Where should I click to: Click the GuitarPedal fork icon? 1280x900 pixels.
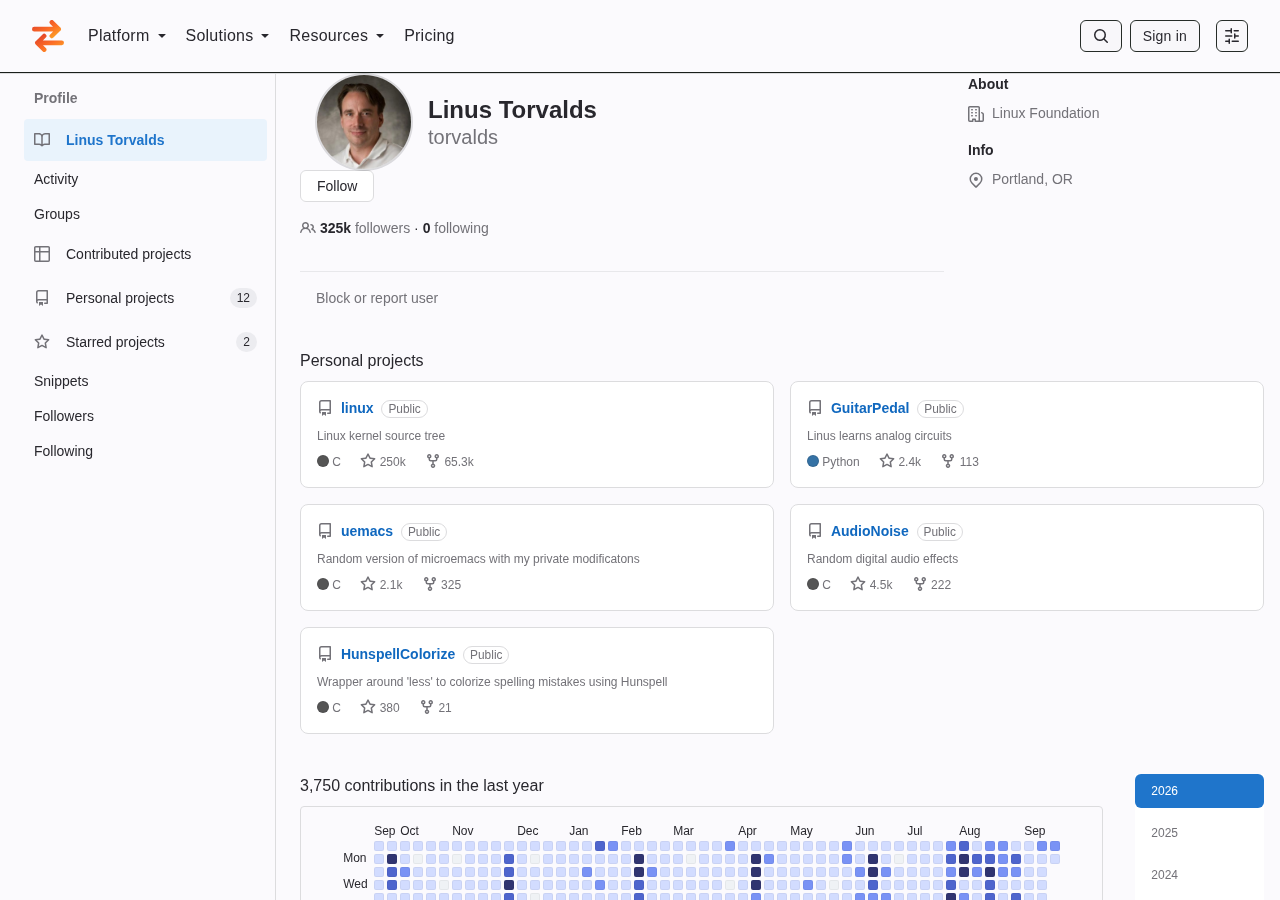click(948, 461)
